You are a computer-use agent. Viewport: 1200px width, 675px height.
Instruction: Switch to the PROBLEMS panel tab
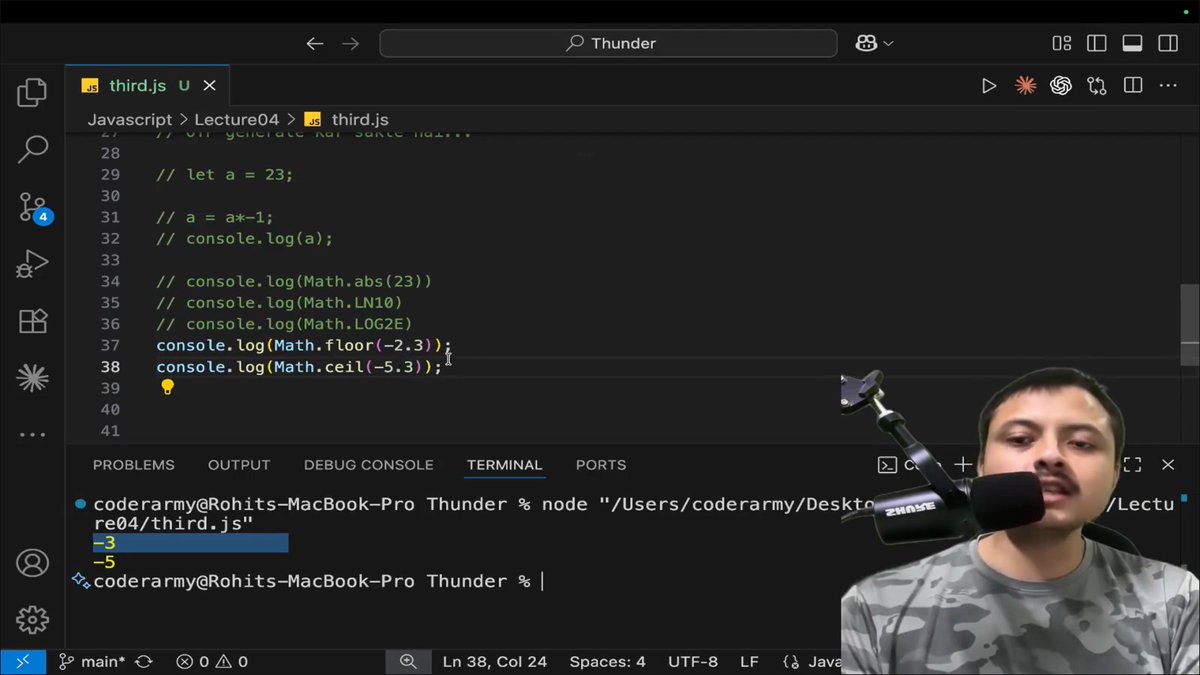(134, 465)
